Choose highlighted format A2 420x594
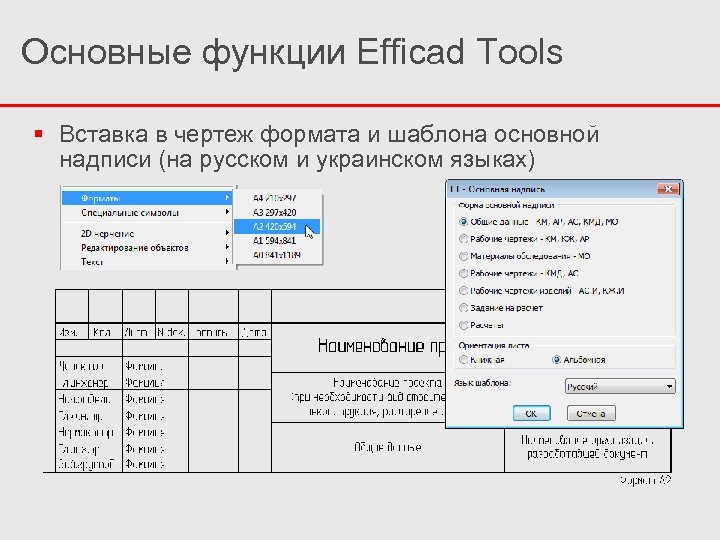 pyautogui.click(x=276, y=226)
